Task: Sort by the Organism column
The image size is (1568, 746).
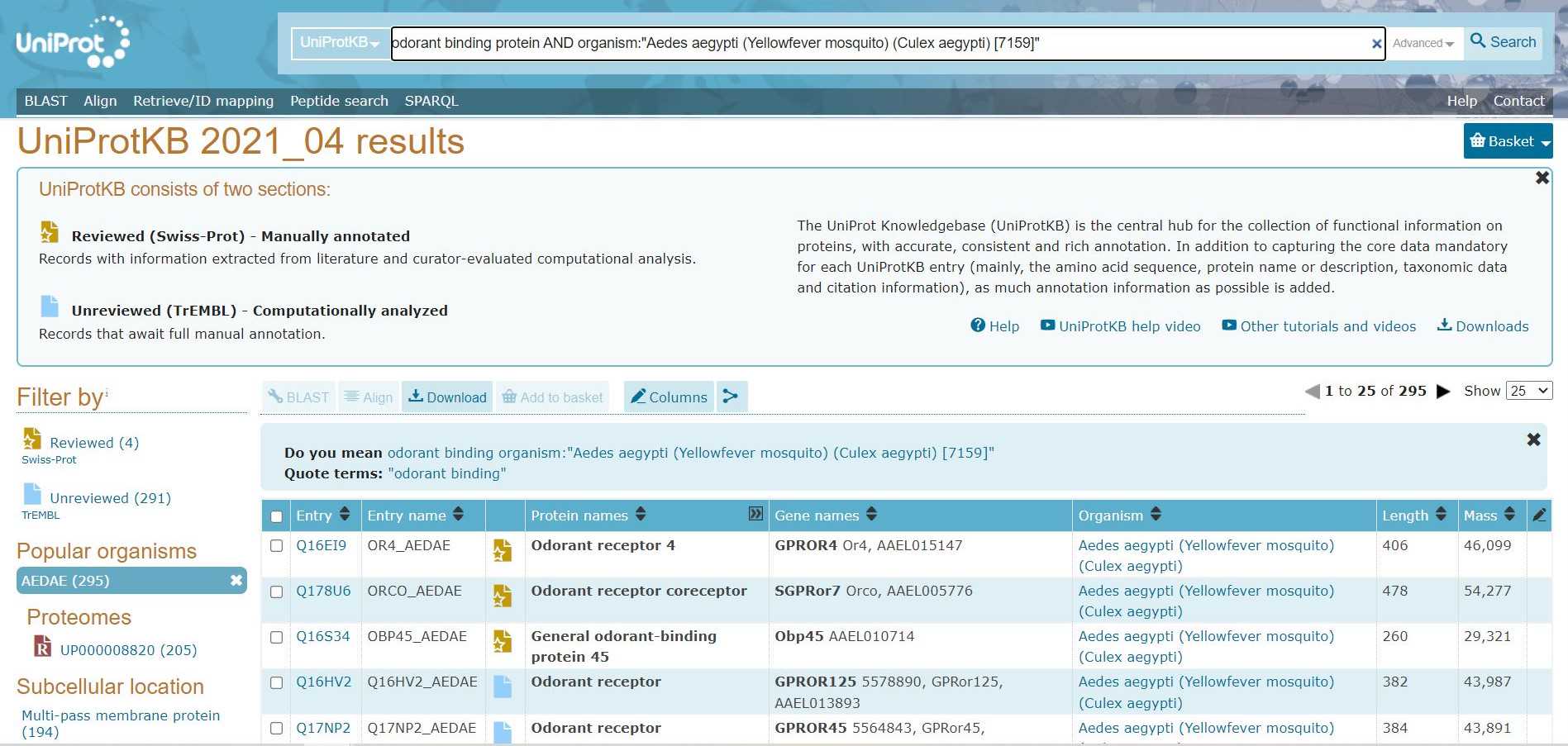Action: pos(1156,515)
